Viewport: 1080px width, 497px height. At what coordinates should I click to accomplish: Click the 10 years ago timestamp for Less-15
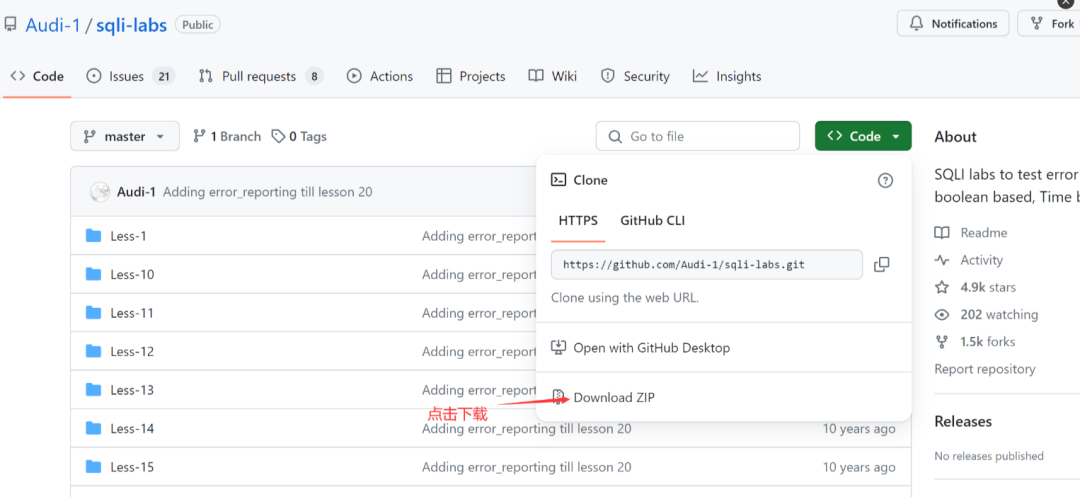(859, 467)
